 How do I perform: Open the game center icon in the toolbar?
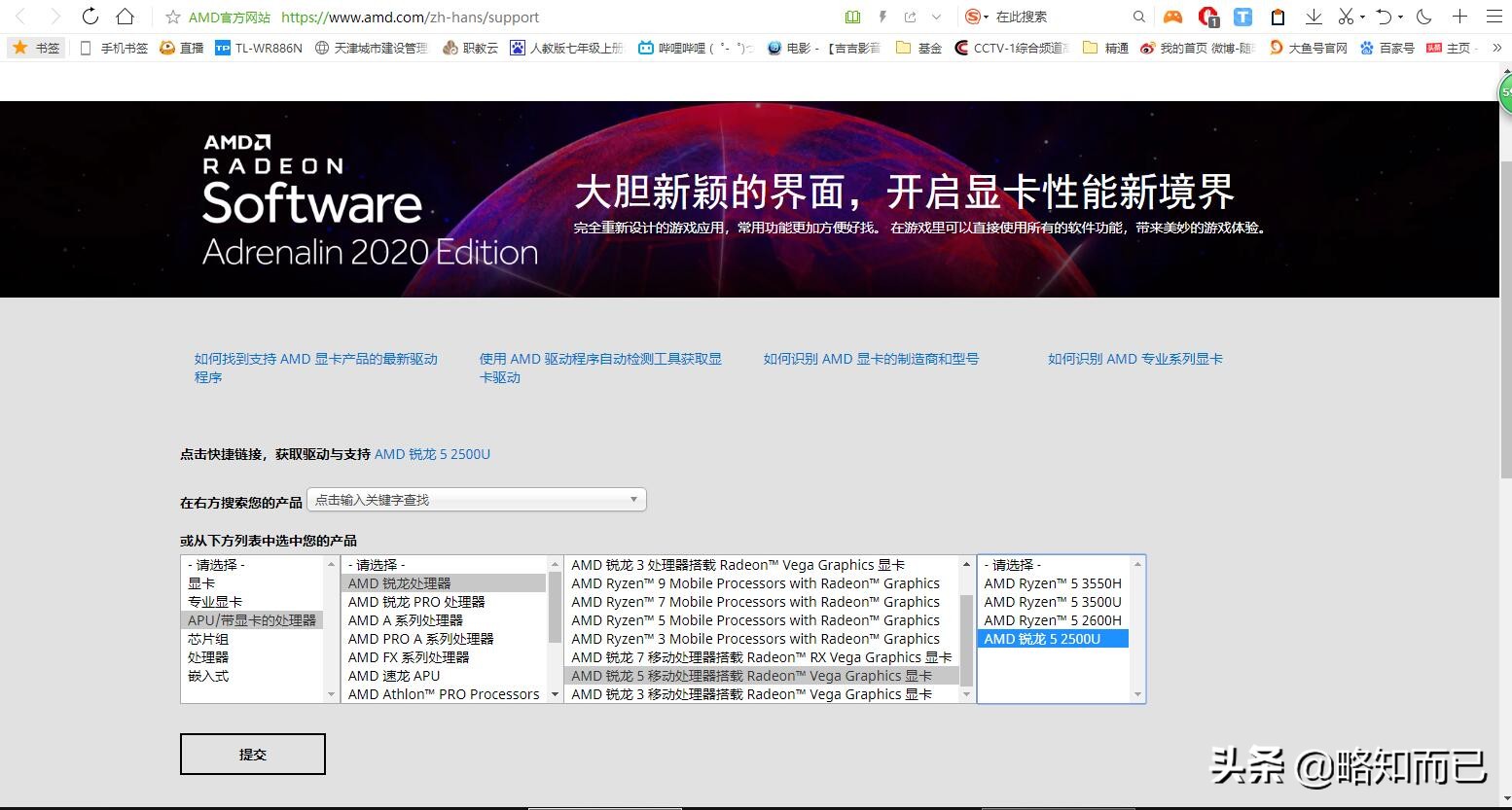1171,17
